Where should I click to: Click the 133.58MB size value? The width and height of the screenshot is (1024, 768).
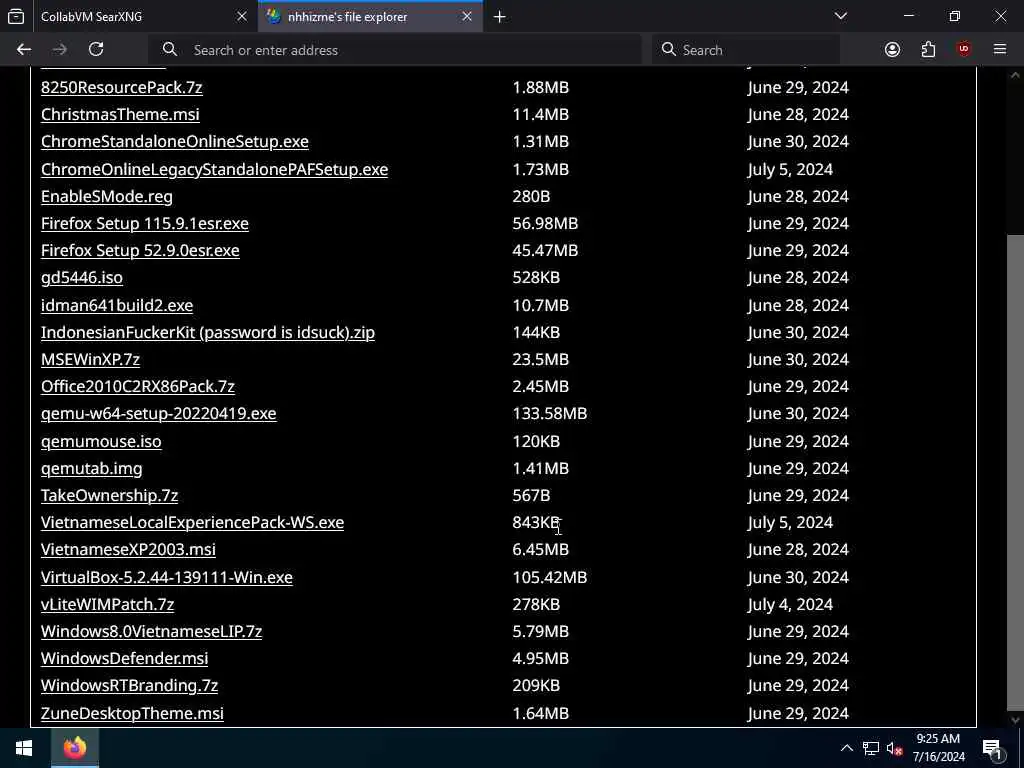[549, 414]
